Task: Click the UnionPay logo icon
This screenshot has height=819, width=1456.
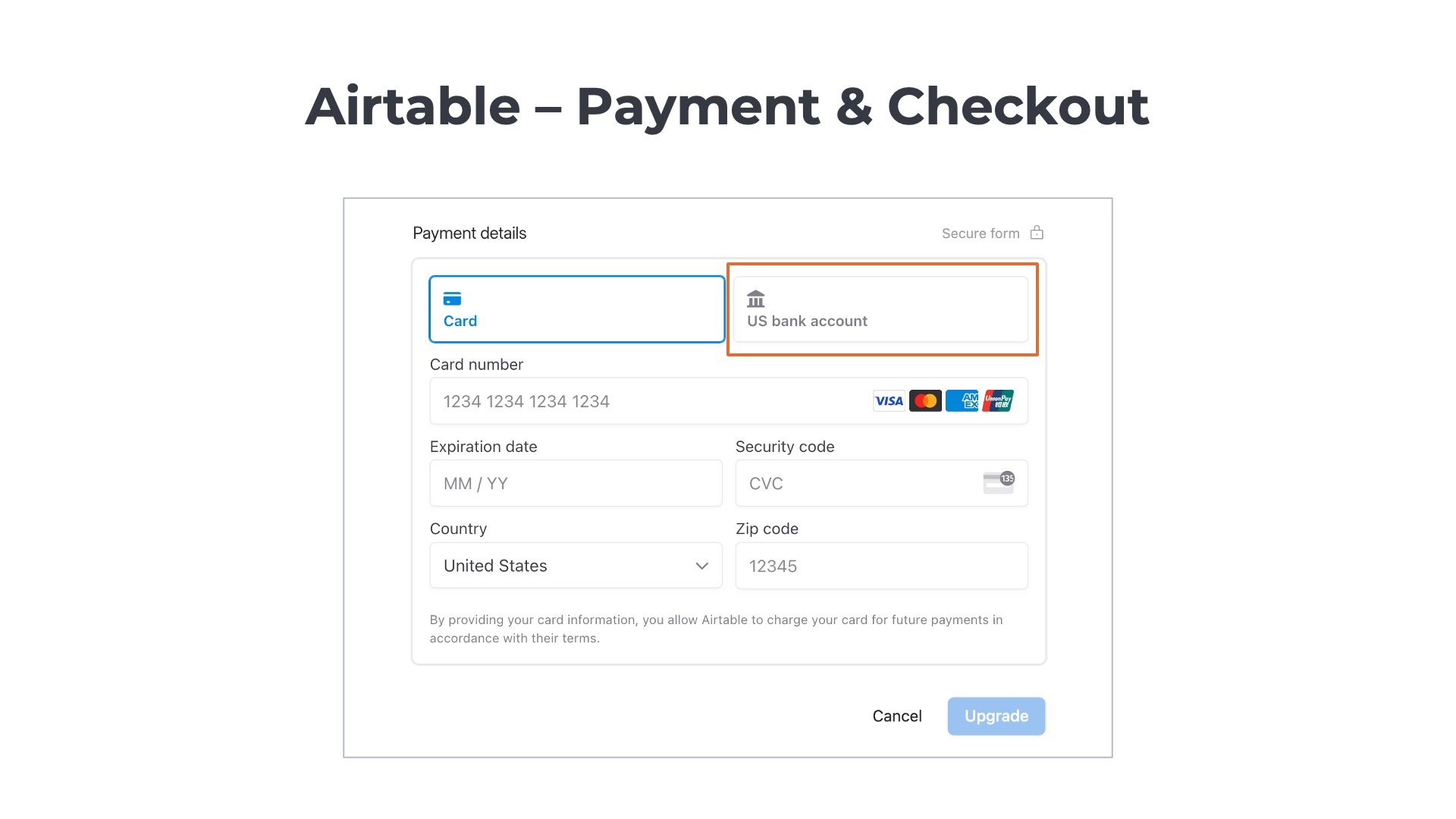Action: (x=998, y=400)
